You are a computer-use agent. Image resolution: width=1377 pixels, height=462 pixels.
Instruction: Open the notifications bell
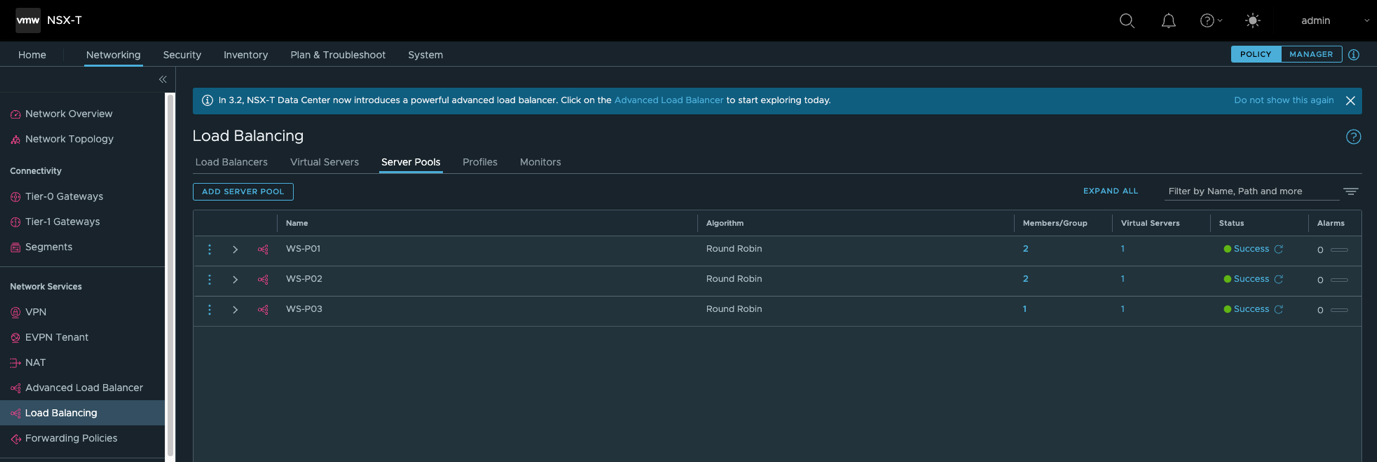(x=1168, y=20)
